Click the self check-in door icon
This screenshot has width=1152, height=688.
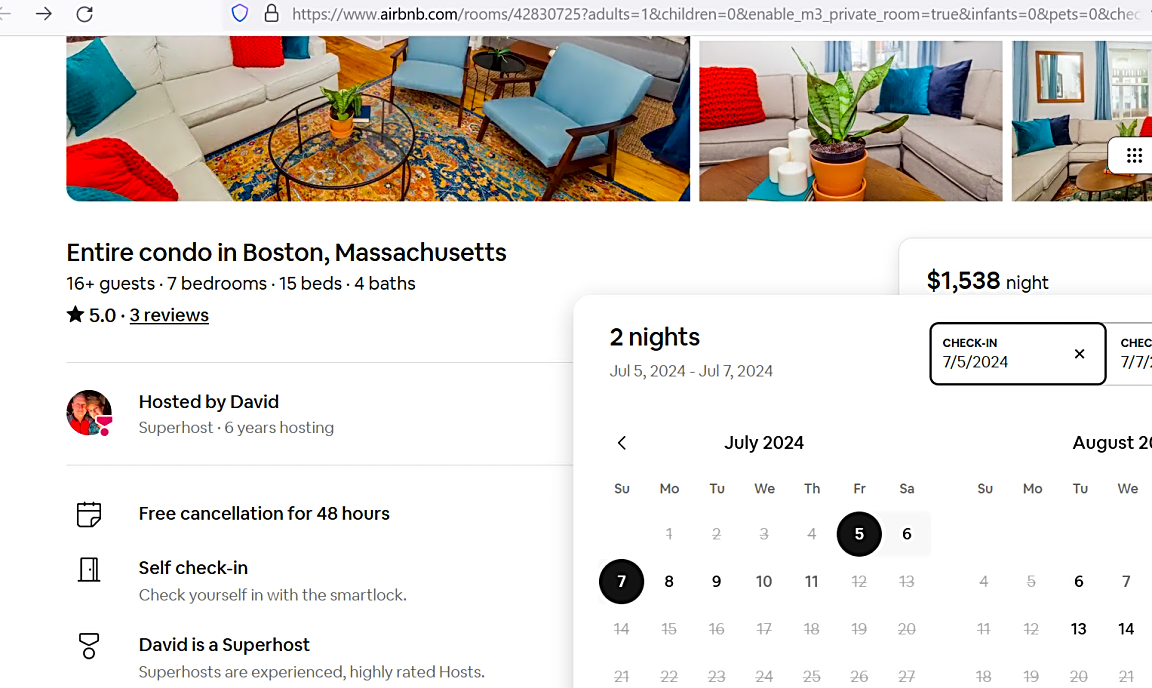point(89,570)
